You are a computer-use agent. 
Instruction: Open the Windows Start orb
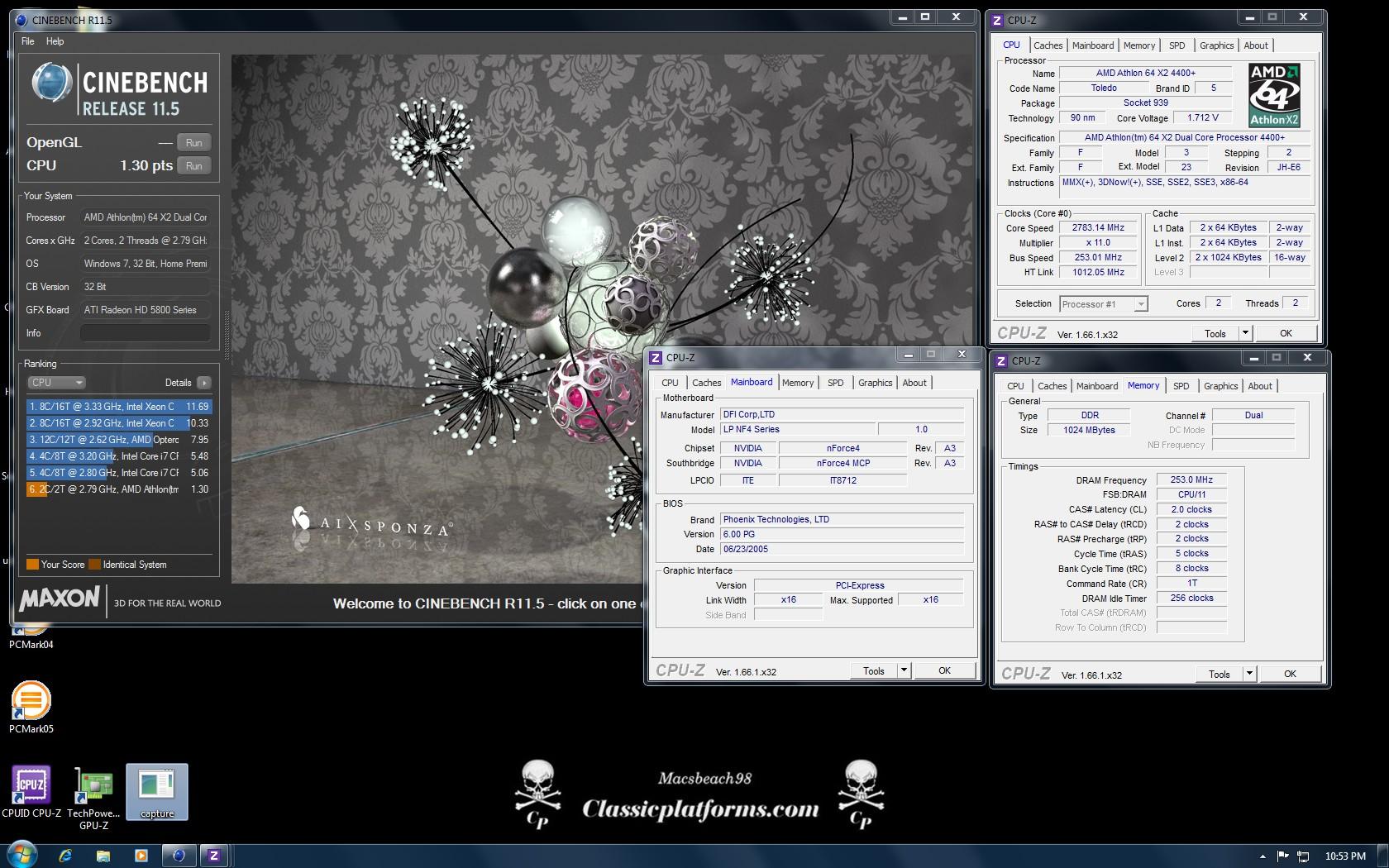tap(21, 855)
